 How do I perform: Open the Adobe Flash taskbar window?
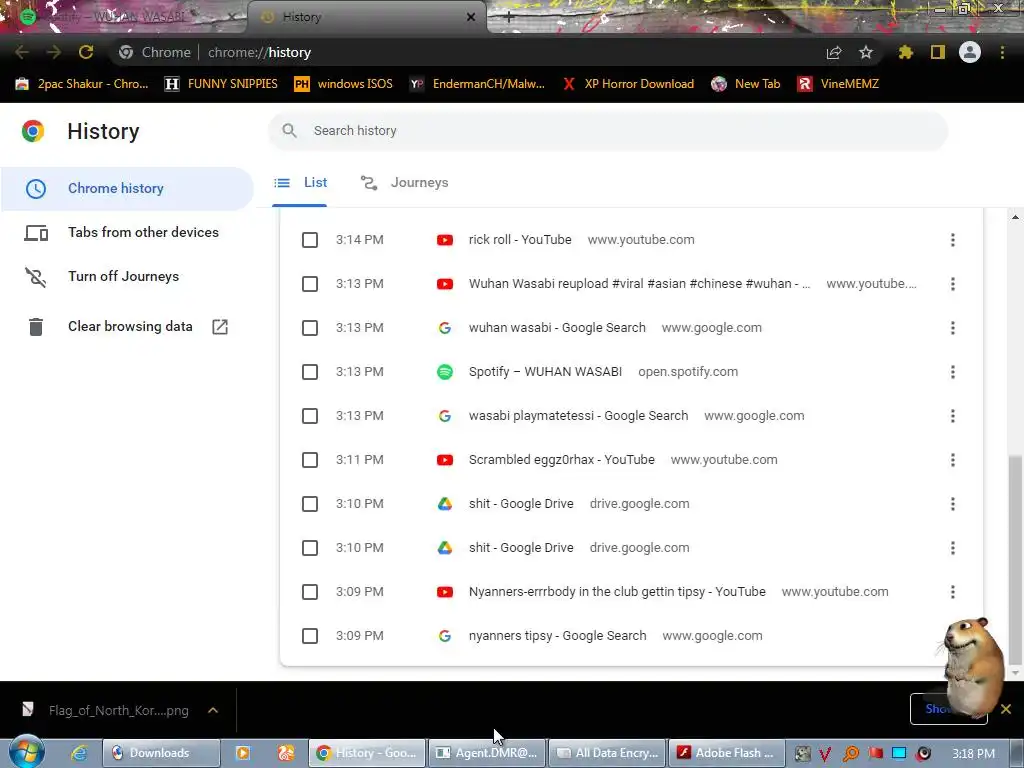click(727, 753)
